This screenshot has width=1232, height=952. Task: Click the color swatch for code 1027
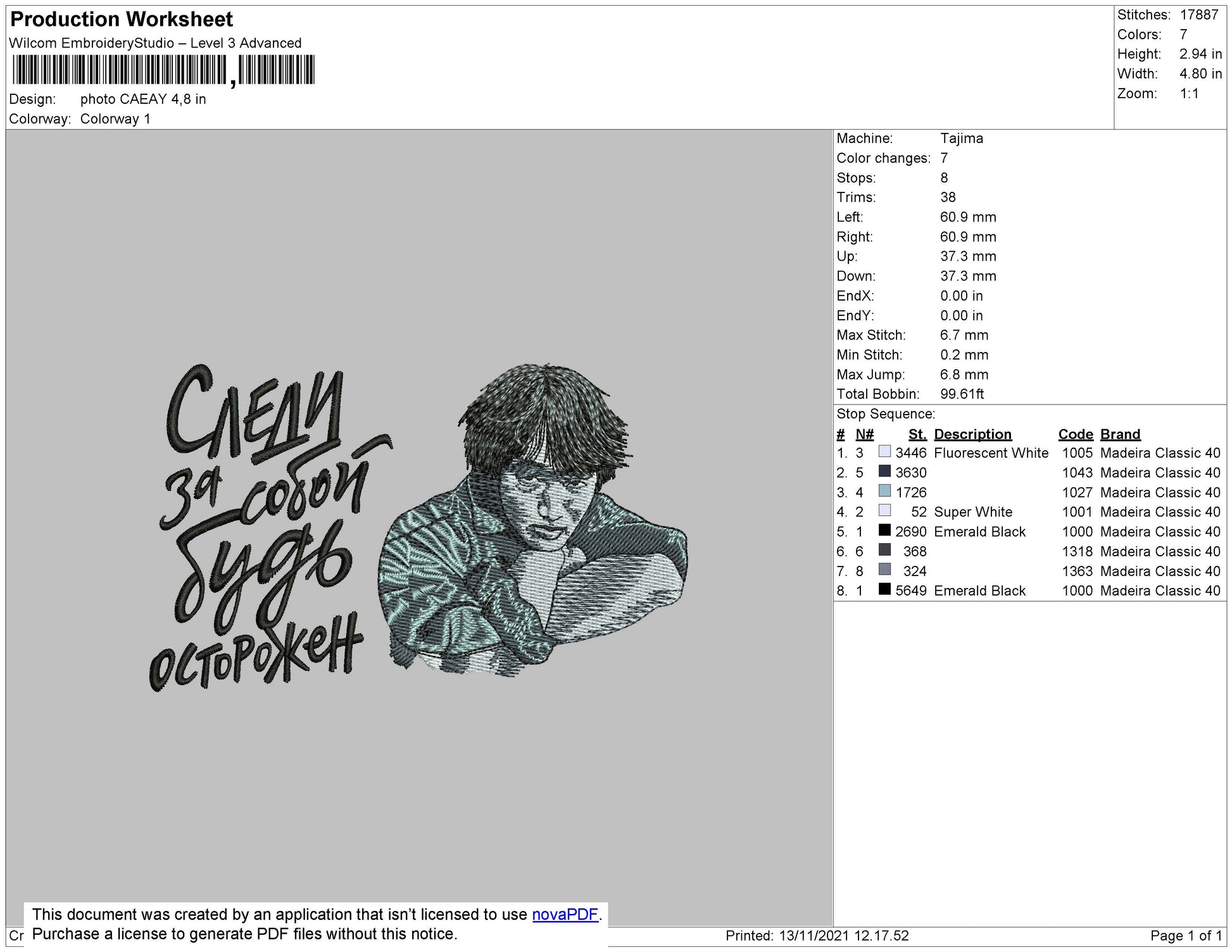click(884, 491)
